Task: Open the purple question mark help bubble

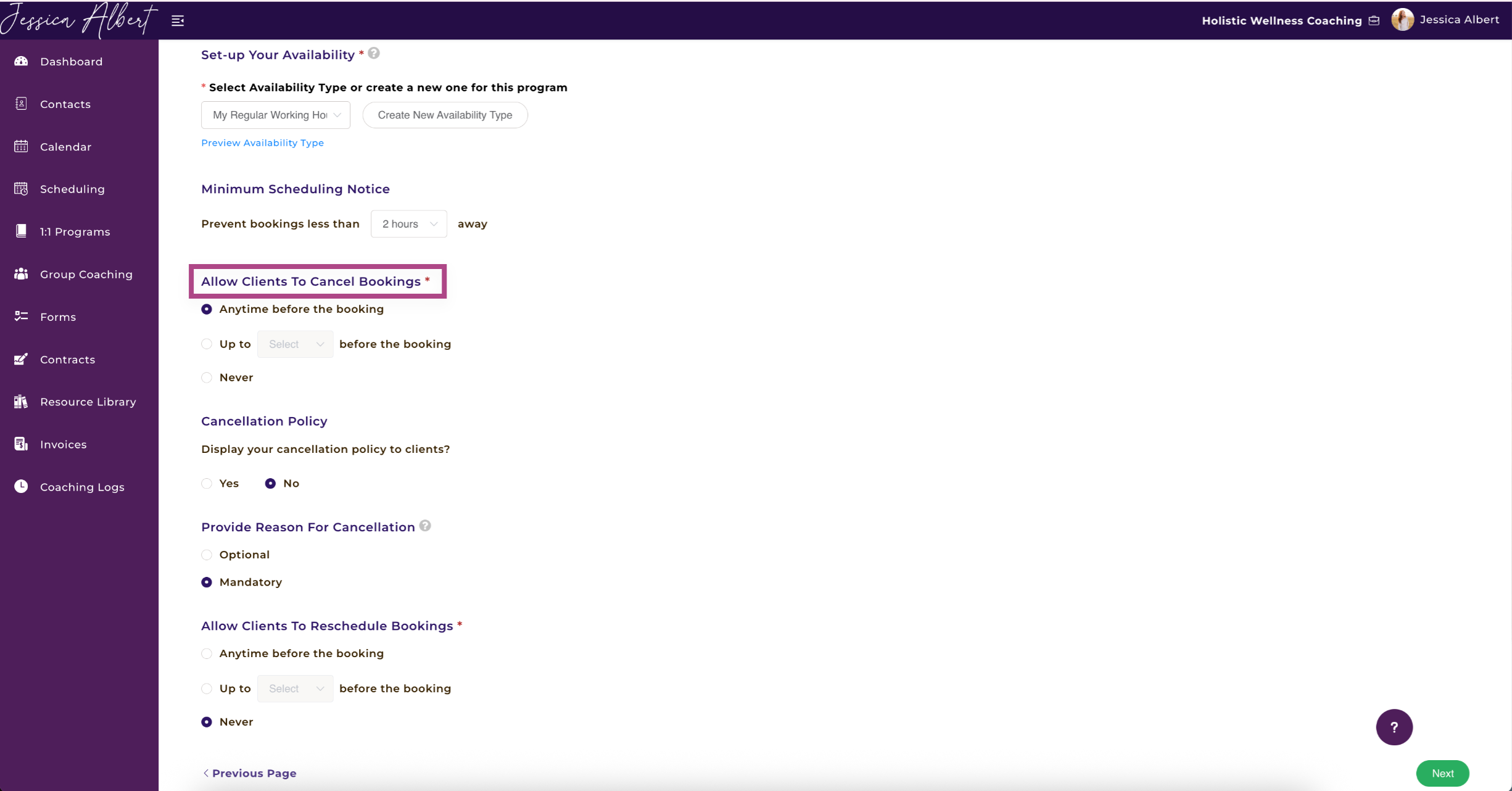Action: point(1394,727)
